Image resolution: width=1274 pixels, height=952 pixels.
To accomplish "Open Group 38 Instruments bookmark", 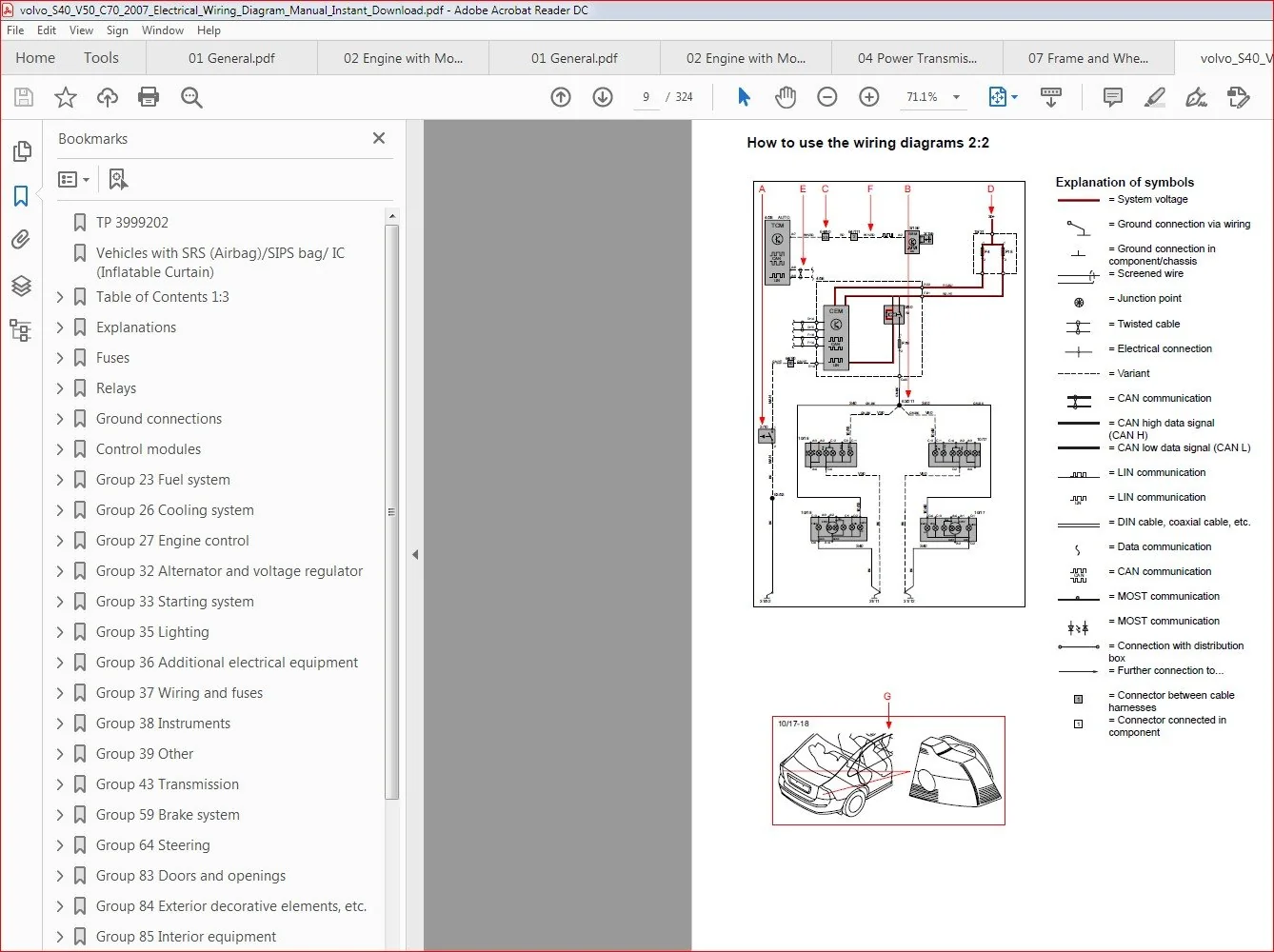I will [x=163, y=724].
